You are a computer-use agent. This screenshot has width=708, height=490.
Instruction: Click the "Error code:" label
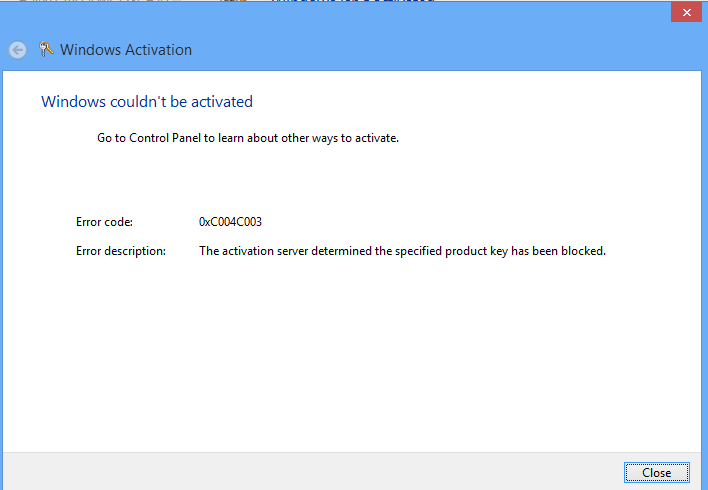[x=104, y=221]
